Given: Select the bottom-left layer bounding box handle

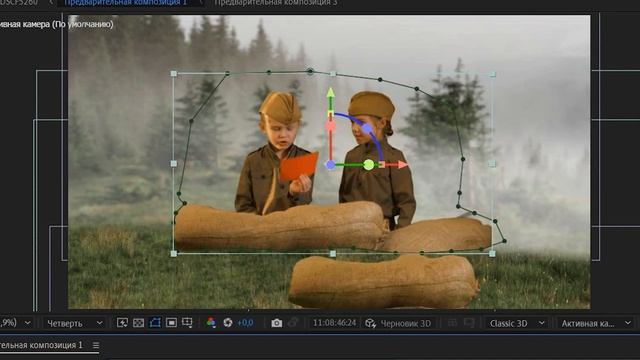Looking at the screenshot, I should point(174,253).
